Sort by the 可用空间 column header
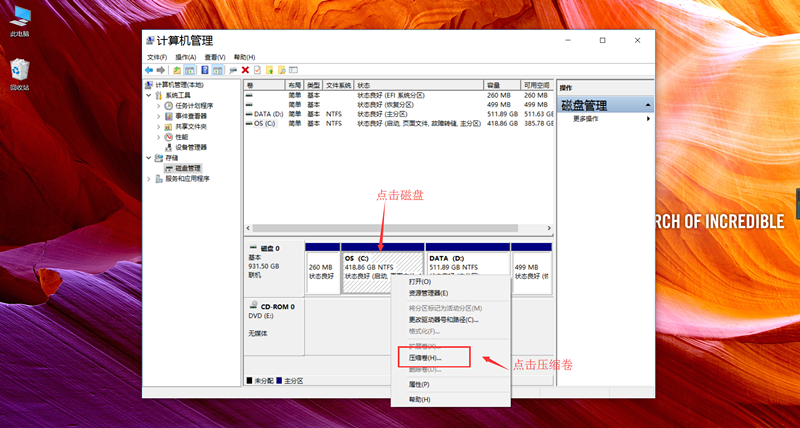The width and height of the screenshot is (800, 428). (x=537, y=85)
